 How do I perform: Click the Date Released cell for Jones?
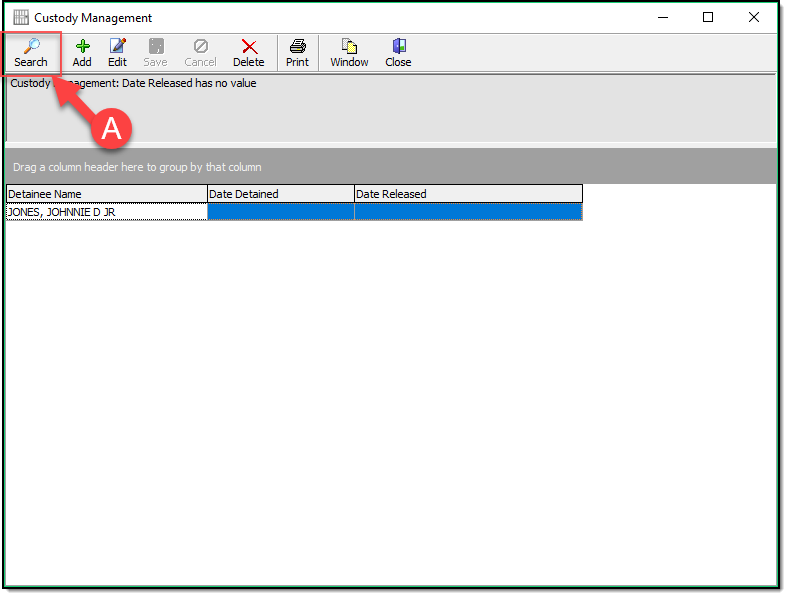pos(467,212)
